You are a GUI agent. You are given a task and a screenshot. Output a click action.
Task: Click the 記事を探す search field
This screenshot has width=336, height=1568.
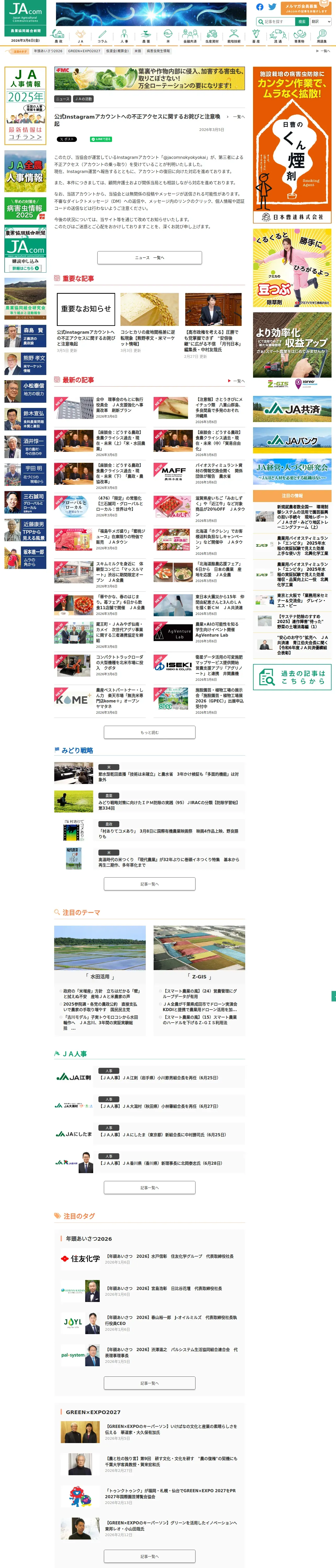276,21
